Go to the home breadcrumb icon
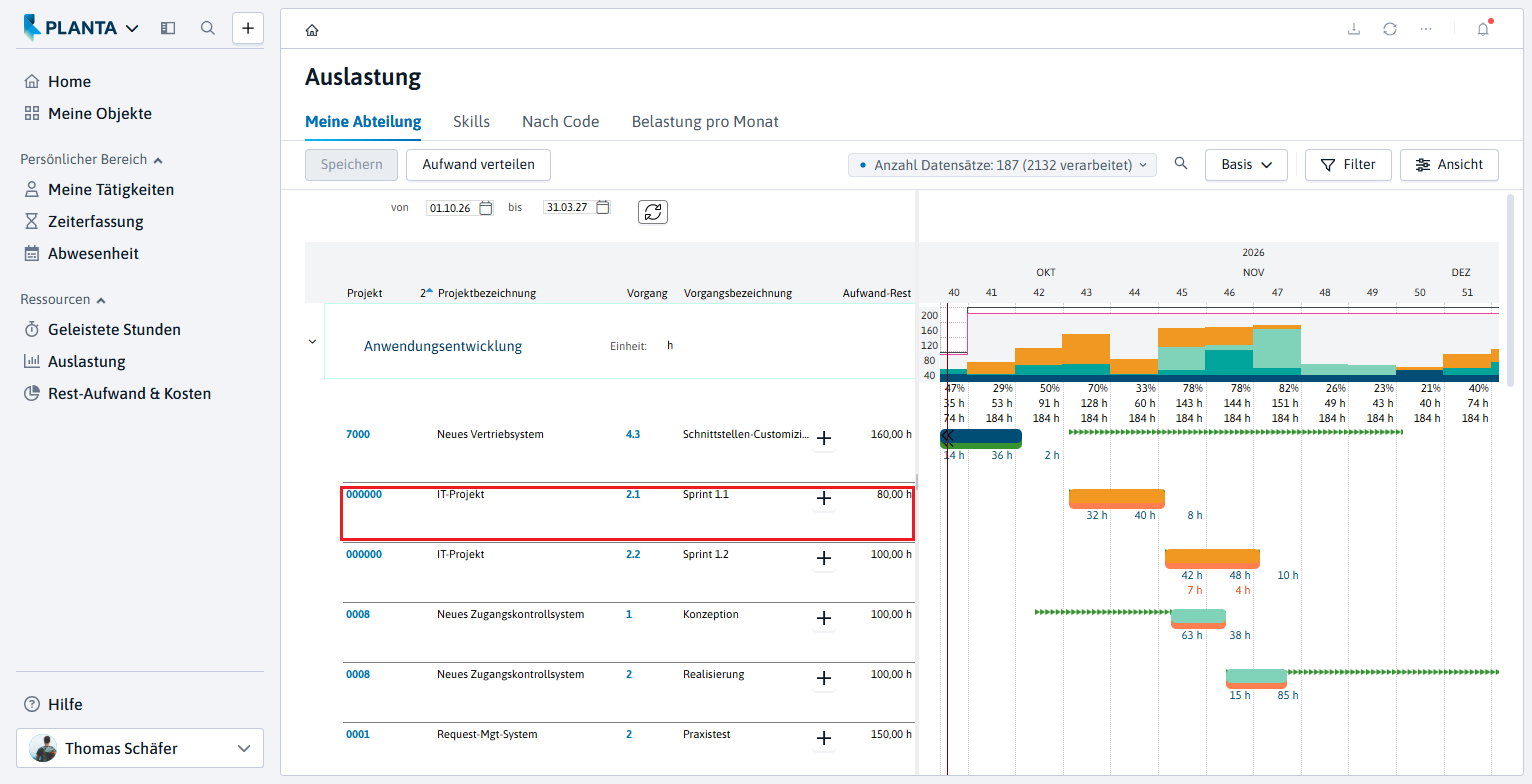 click(312, 30)
